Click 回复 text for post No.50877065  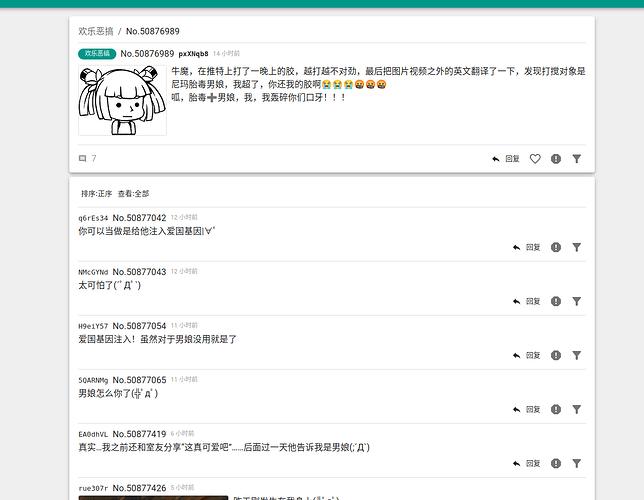coord(533,409)
